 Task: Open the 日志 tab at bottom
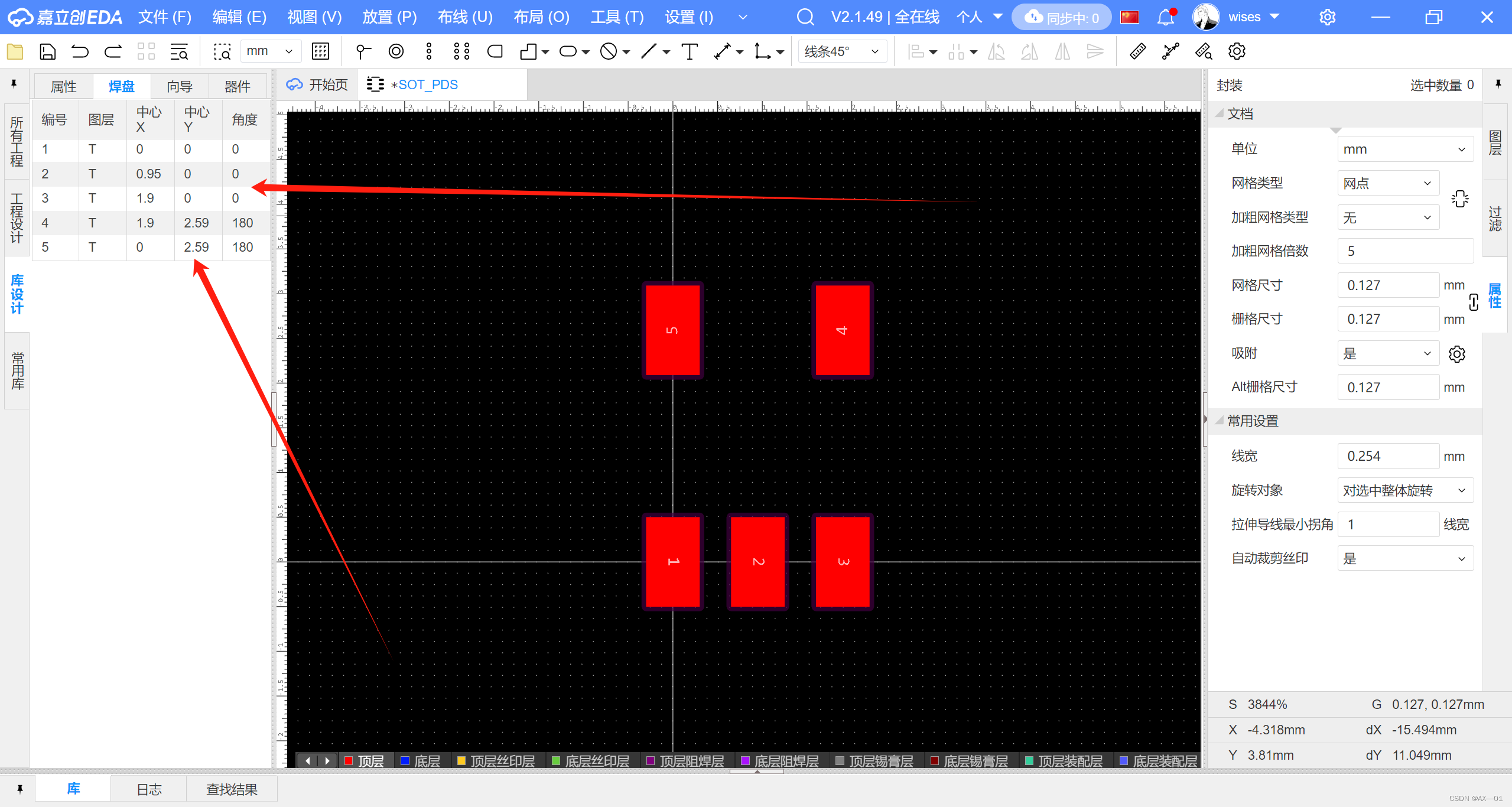[149, 789]
